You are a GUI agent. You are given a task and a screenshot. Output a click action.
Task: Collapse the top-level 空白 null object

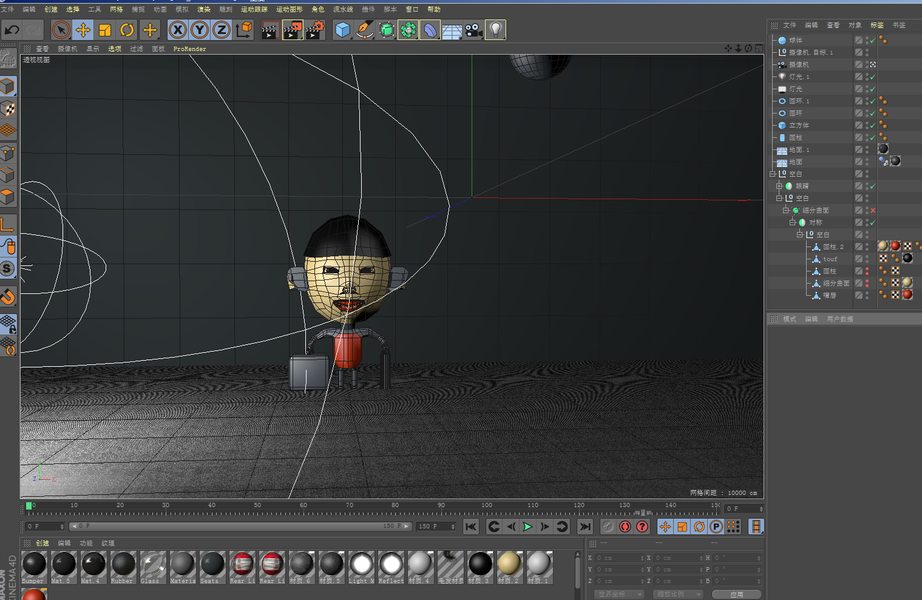point(773,174)
